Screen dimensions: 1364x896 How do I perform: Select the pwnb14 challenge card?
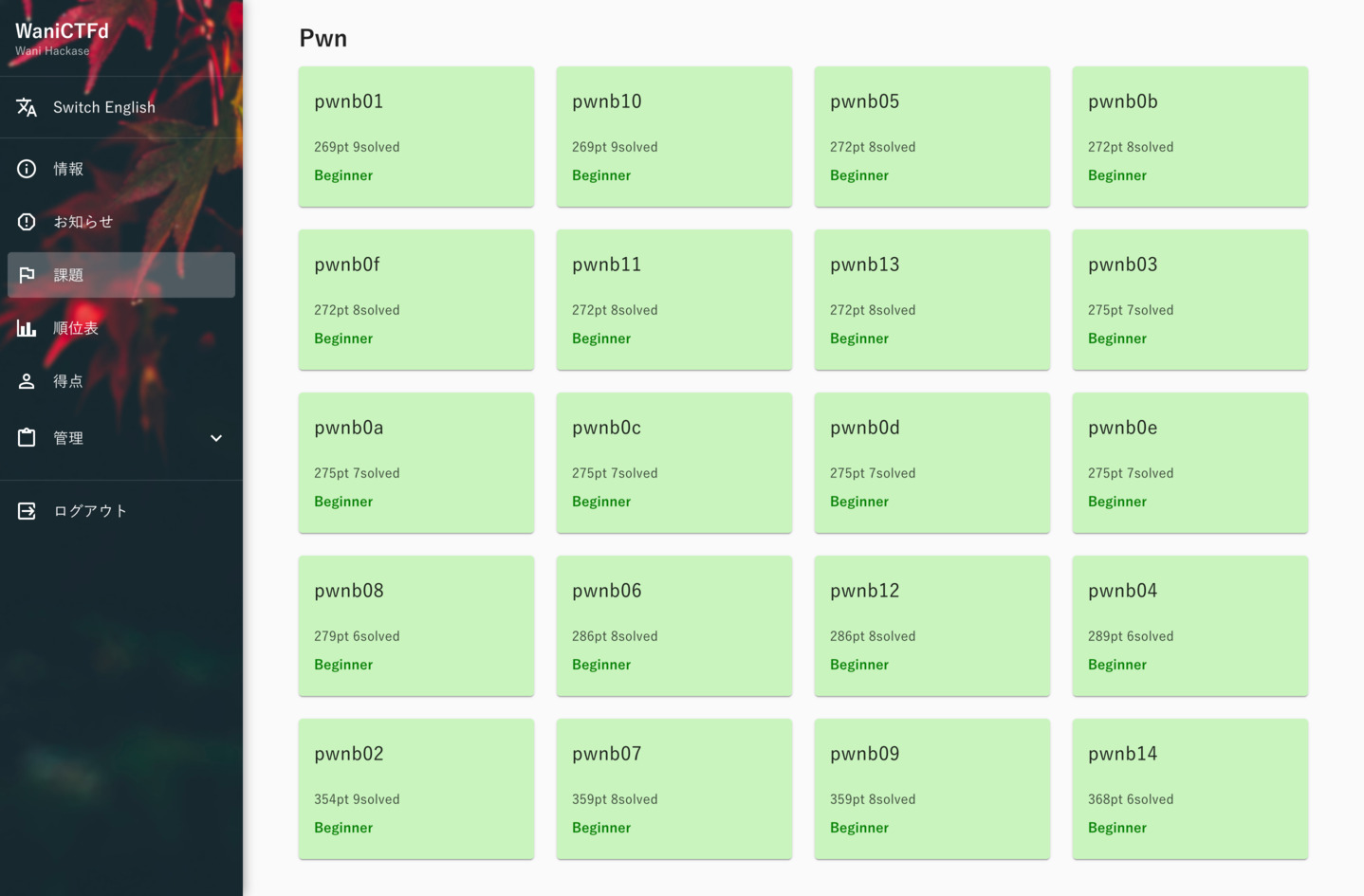coord(1189,789)
